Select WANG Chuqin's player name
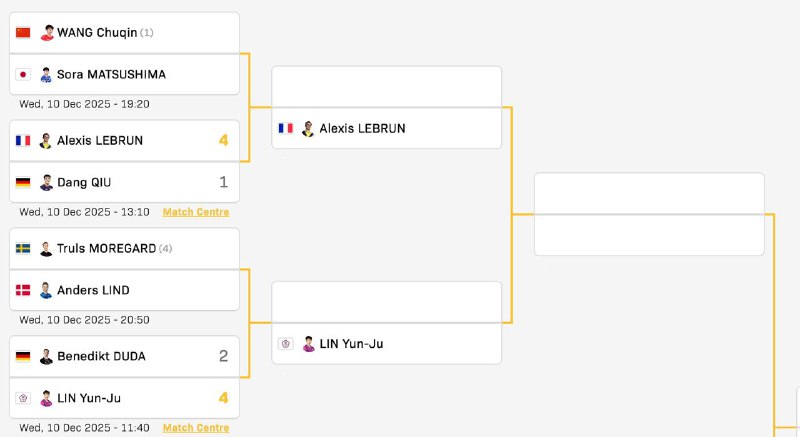Screen dimensions: 800x437 96,33
